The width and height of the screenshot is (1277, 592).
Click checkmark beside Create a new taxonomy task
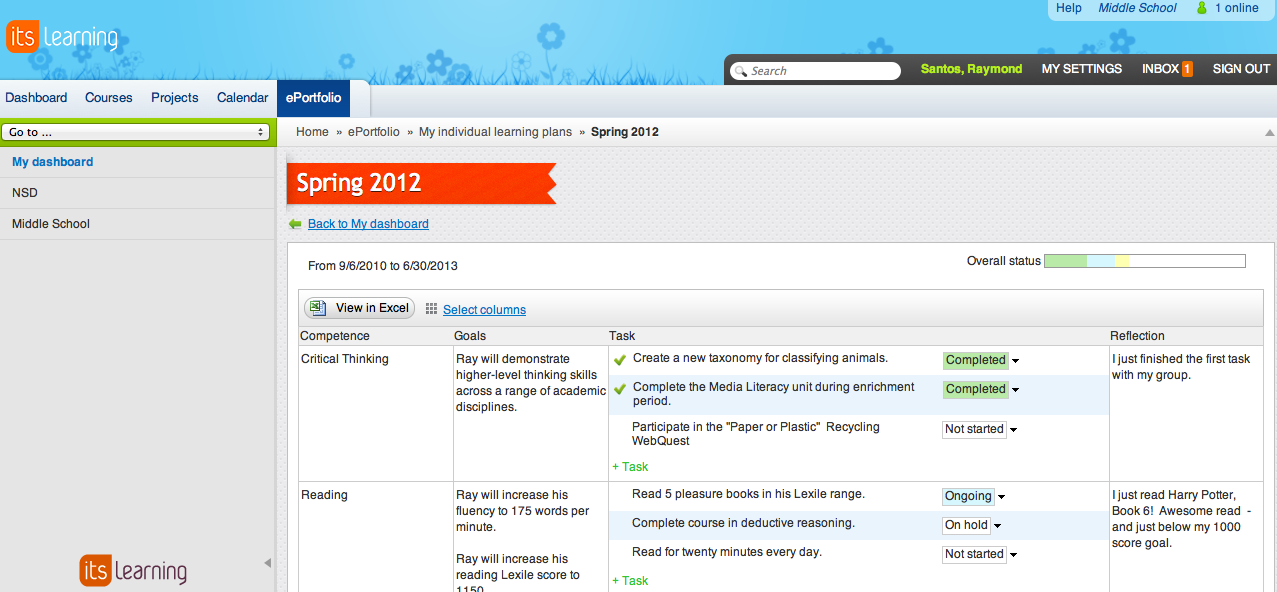[620, 359]
